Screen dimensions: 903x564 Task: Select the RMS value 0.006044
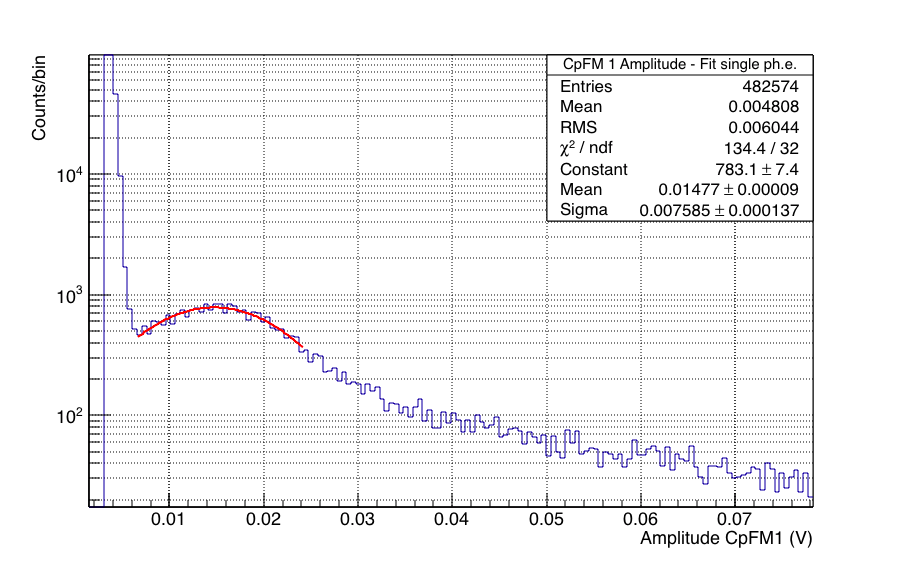tap(764, 127)
